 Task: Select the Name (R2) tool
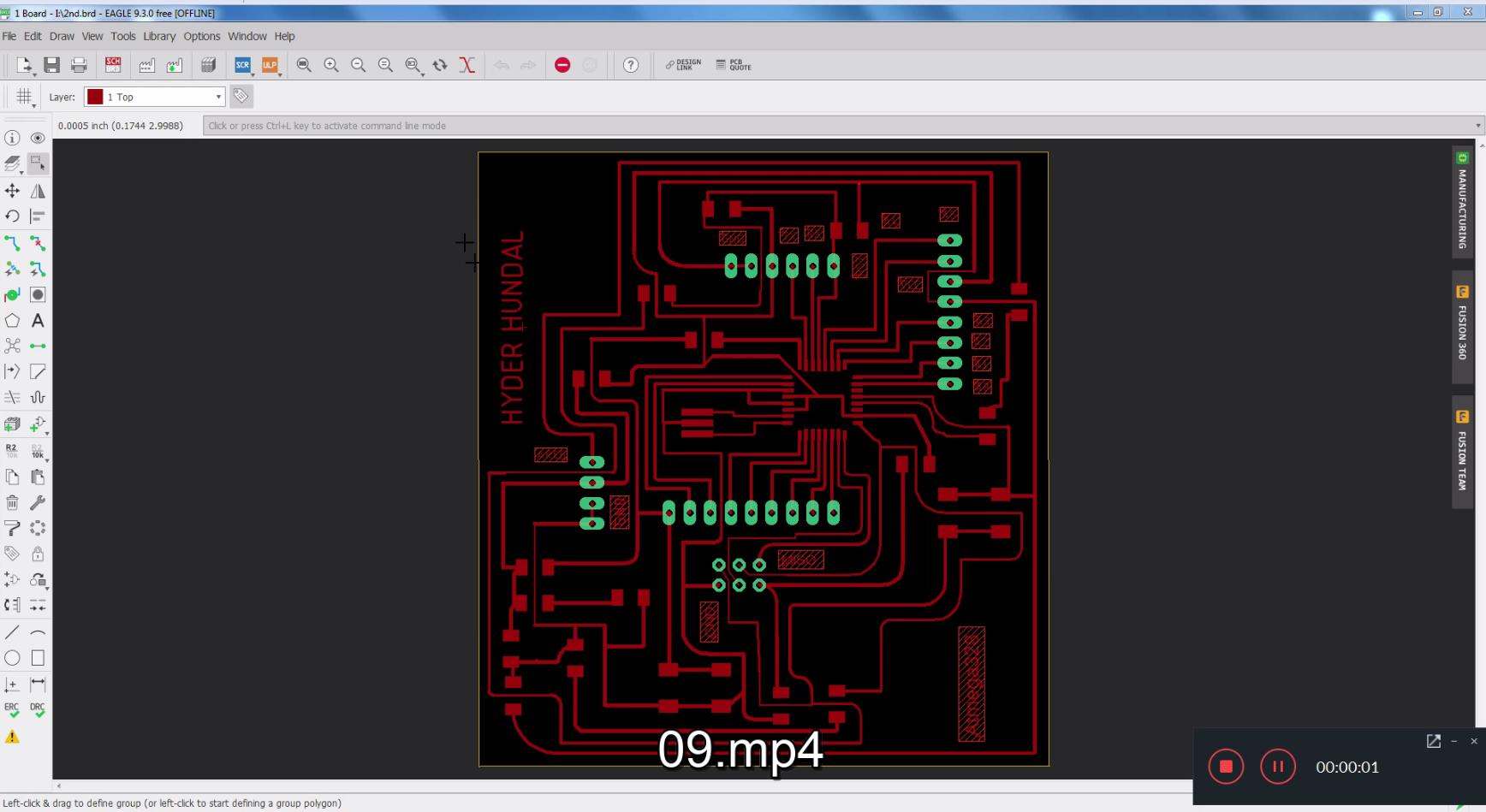pyautogui.click(x=12, y=451)
